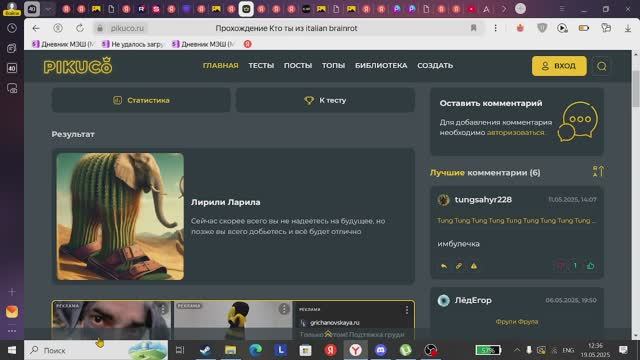Screen dimensions: 640x360
Task: Go back with the К тесту button
Action: tap(325, 100)
